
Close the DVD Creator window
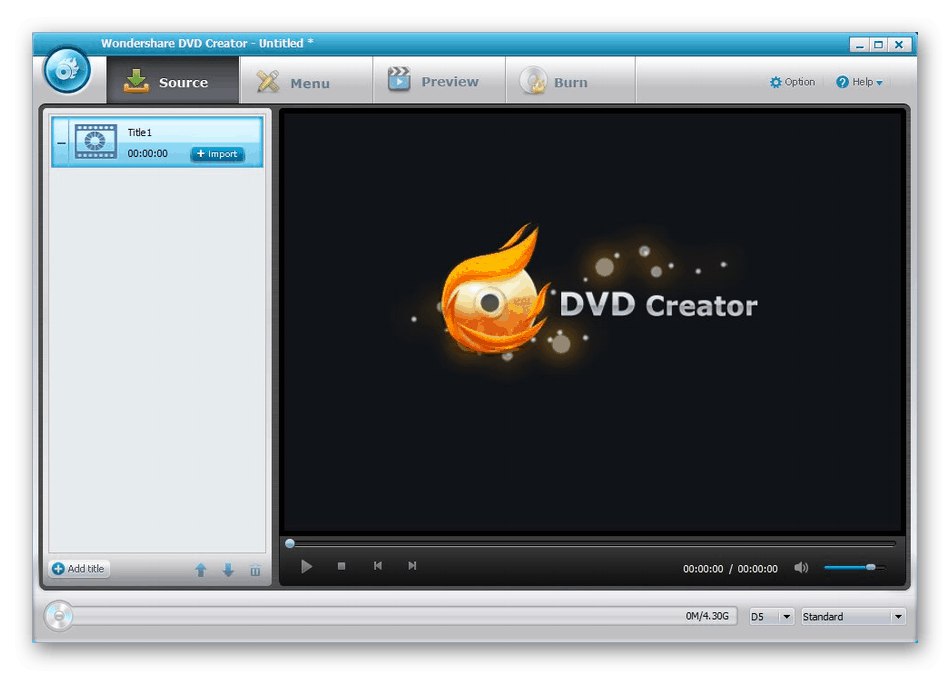(900, 45)
